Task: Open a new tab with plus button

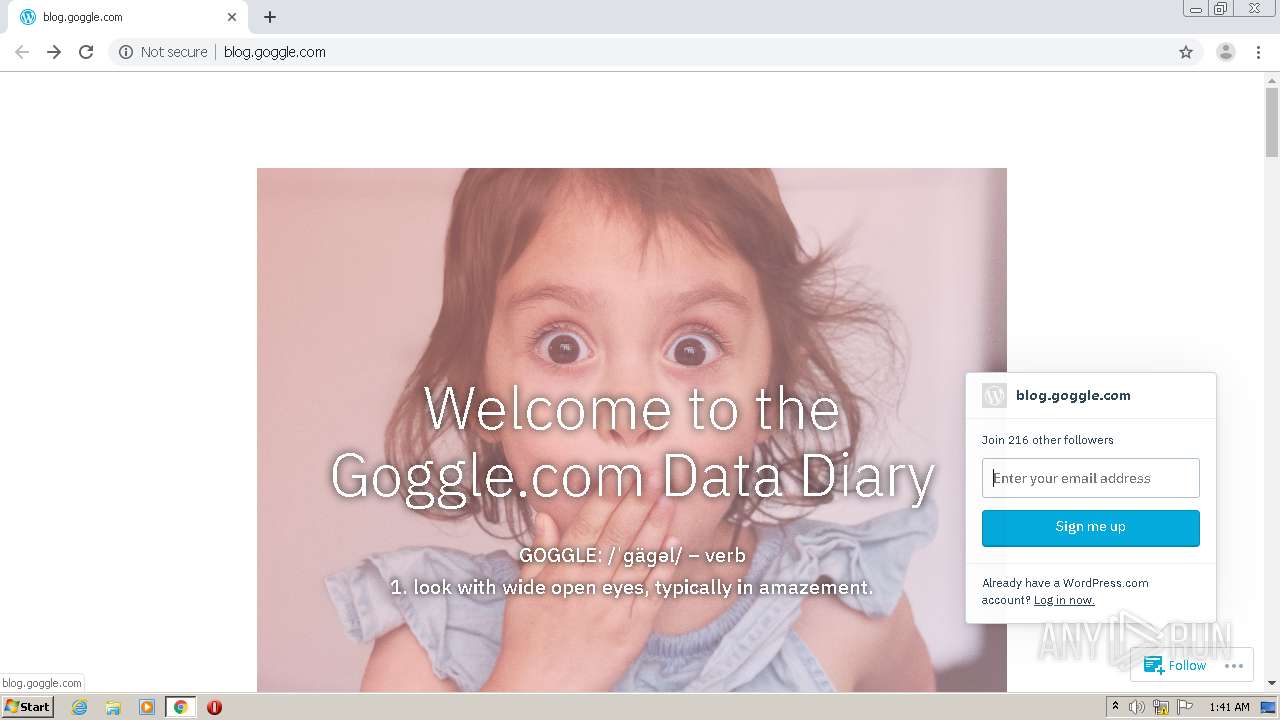Action: tap(270, 17)
